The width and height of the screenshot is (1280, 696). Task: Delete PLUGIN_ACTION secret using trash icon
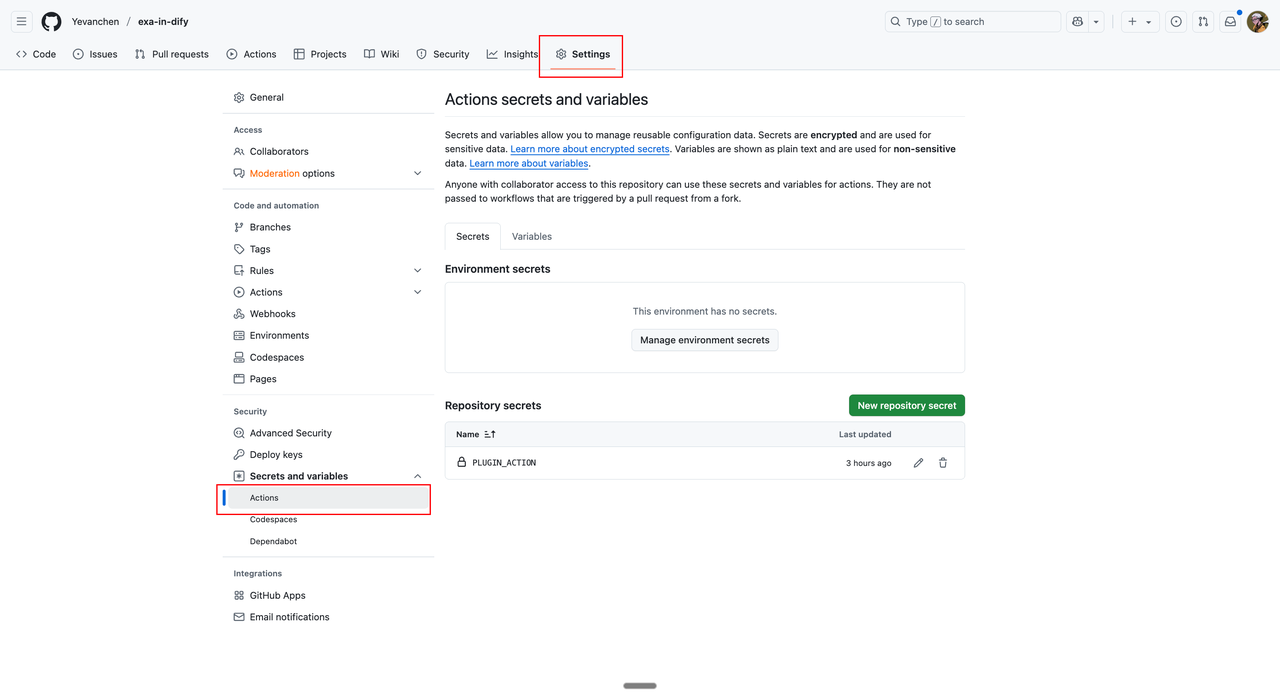[x=943, y=463]
